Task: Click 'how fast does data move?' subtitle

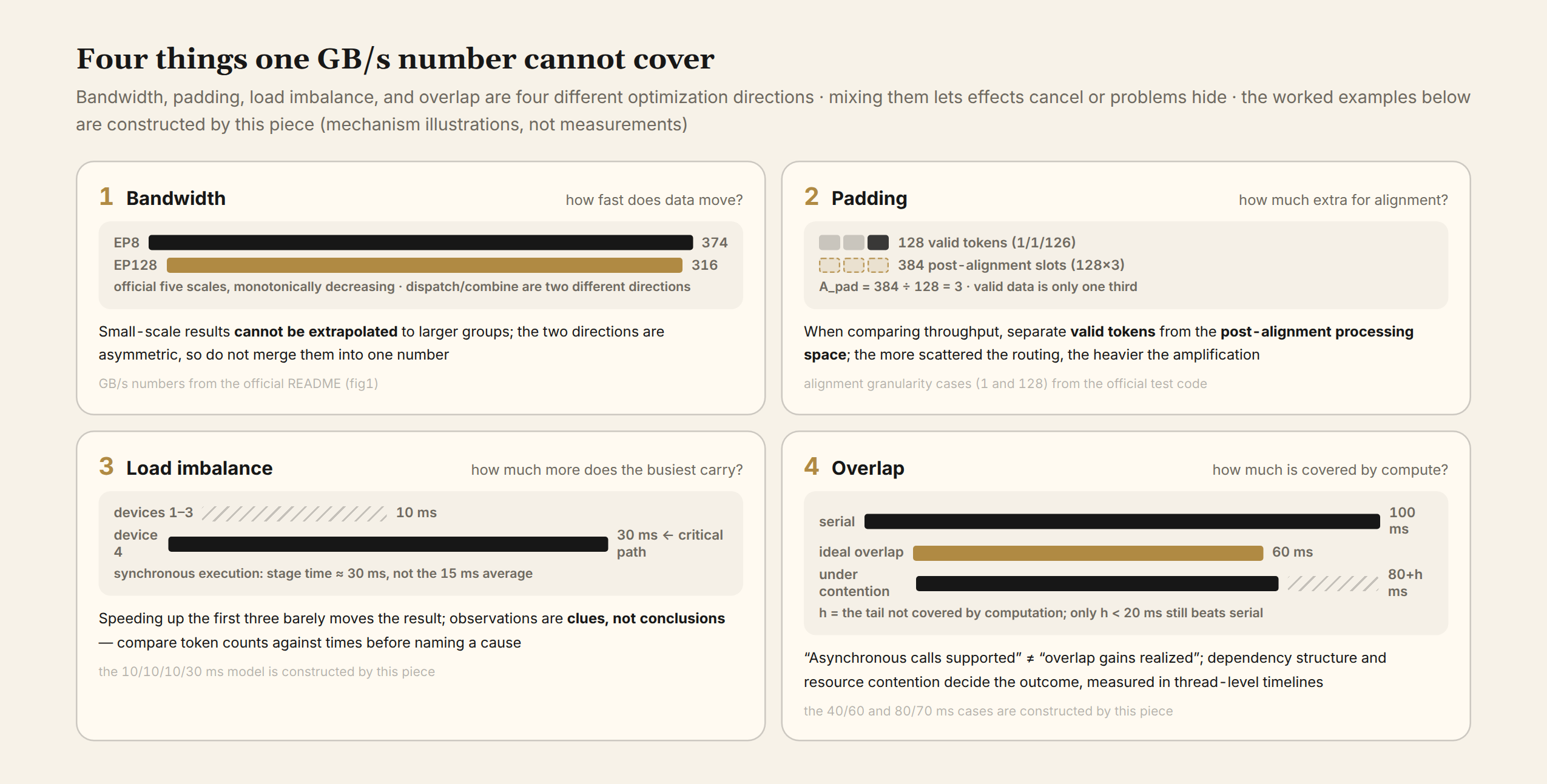Action: point(654,200)
